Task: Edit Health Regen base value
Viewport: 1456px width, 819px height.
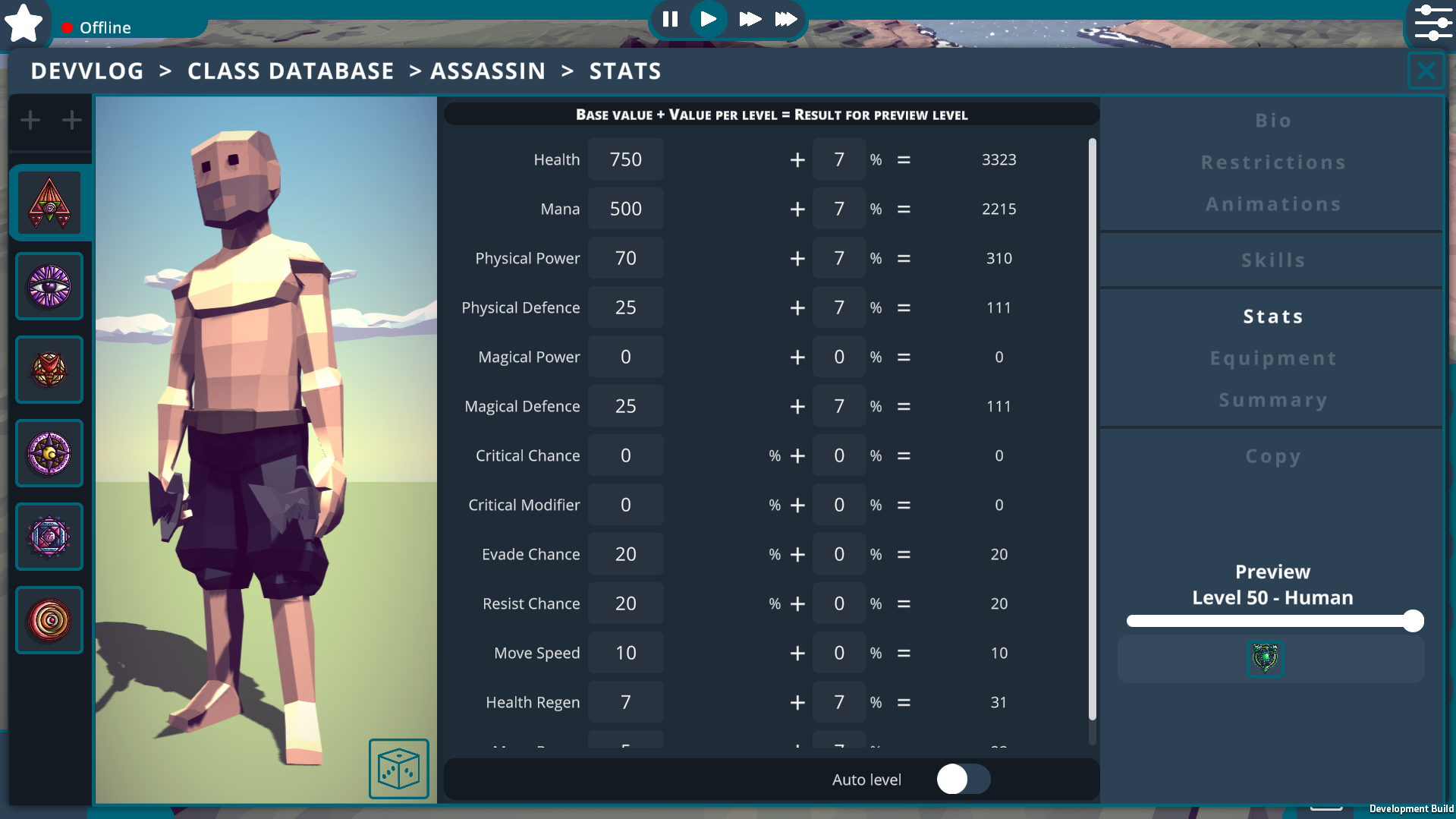Action: [x=626, y=702]
